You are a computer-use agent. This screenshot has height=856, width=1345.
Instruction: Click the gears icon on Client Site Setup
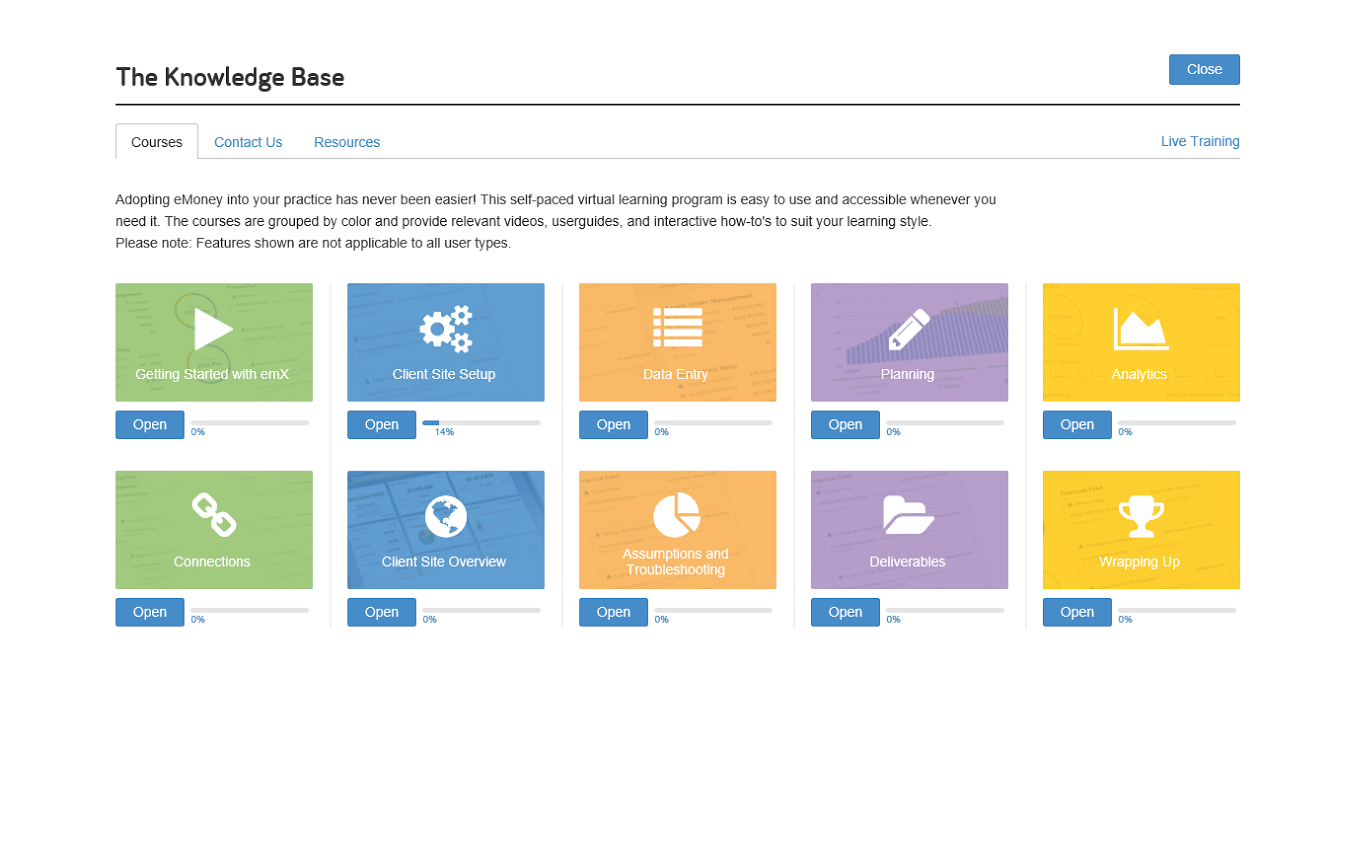point(445,329)
